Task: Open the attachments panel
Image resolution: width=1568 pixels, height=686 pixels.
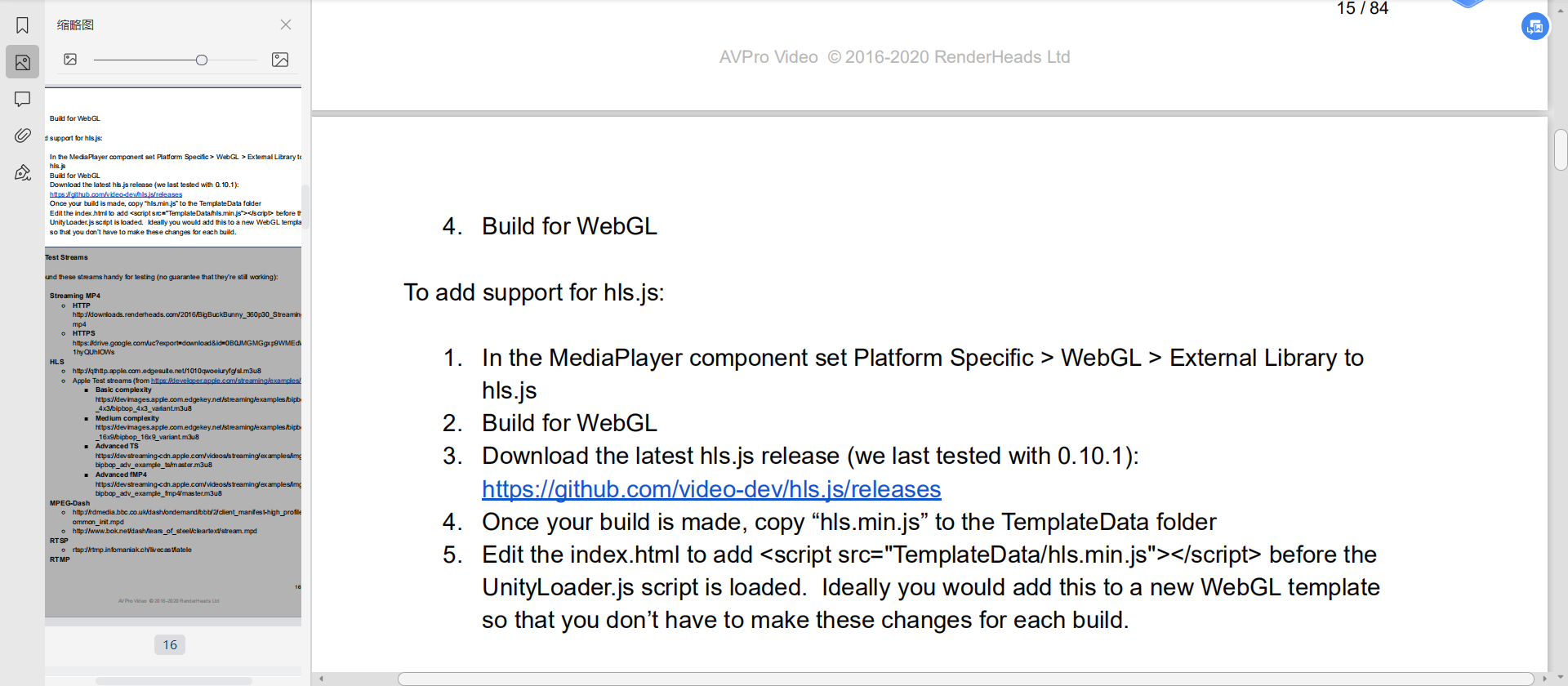Action: [x=21, y=136]
